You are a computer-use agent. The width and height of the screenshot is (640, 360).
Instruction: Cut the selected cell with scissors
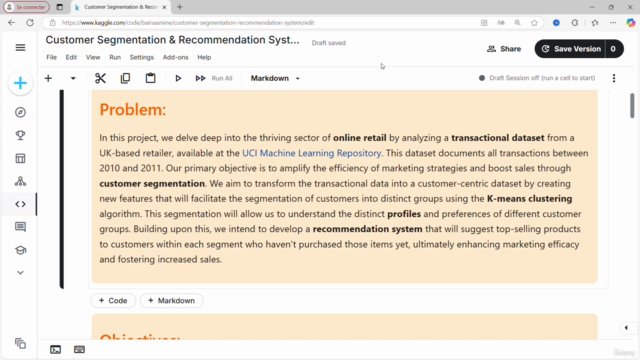tap(100, 78)
